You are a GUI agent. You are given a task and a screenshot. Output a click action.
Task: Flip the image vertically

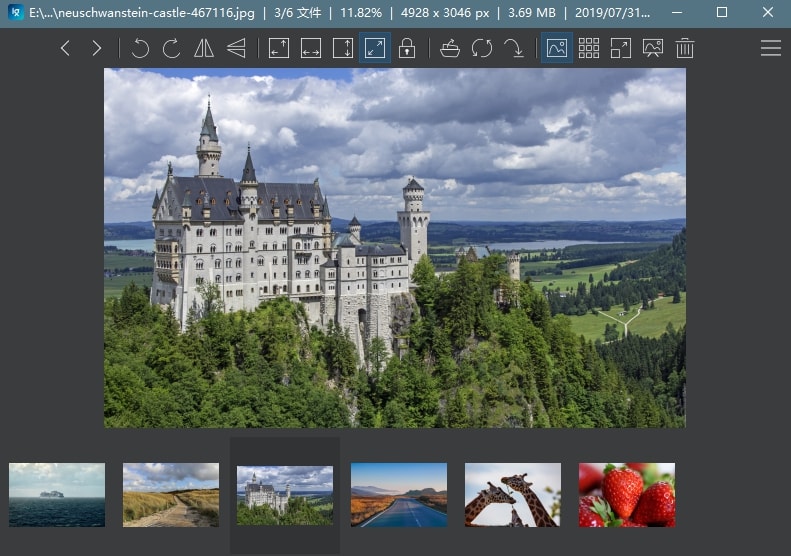236,48
